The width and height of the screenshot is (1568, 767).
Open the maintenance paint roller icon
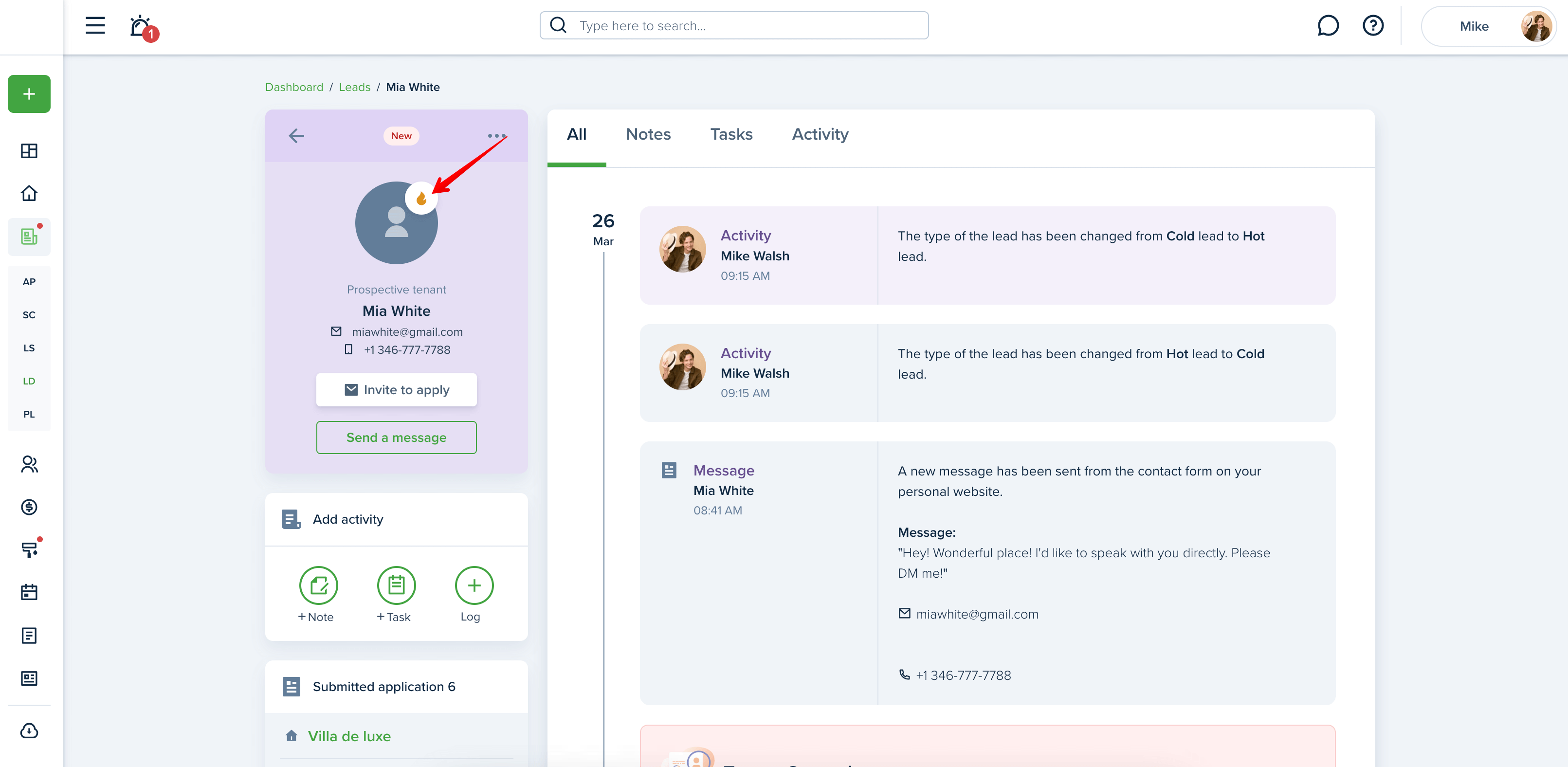(29, 549)
